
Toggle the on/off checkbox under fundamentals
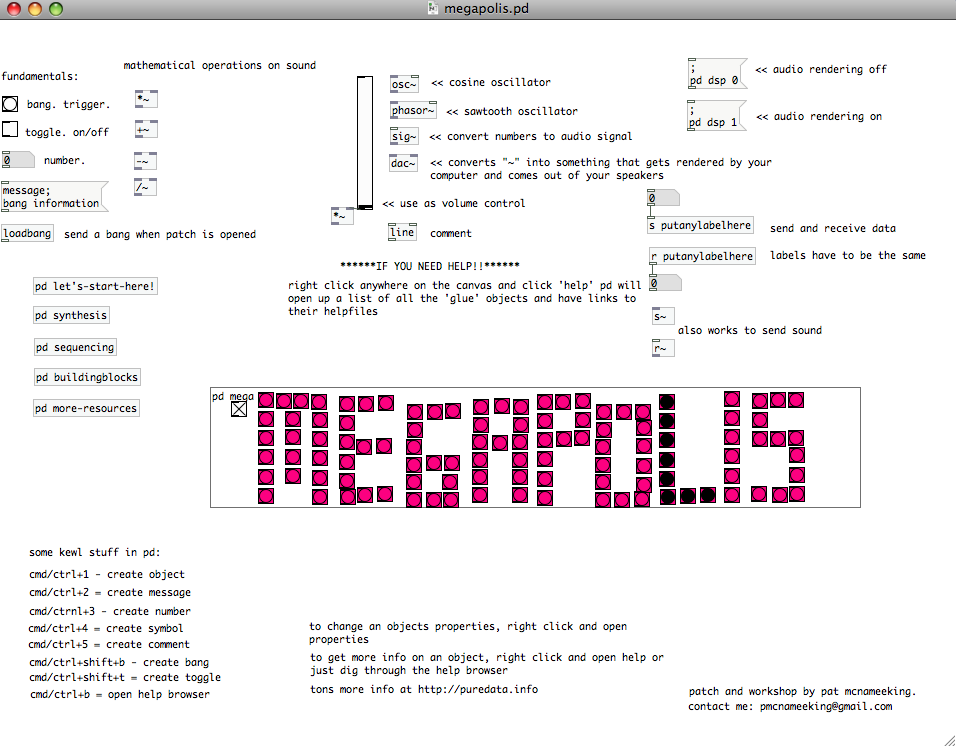click(10, 130)
